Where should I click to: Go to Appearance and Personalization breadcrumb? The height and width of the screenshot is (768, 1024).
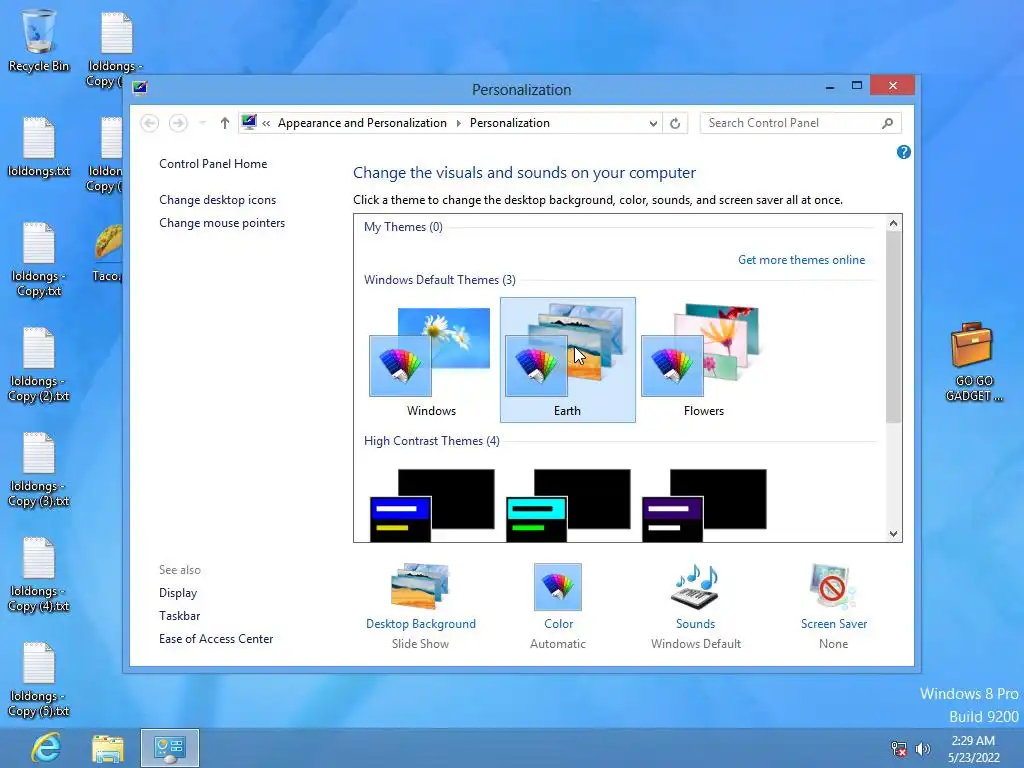tap(362, 123)
